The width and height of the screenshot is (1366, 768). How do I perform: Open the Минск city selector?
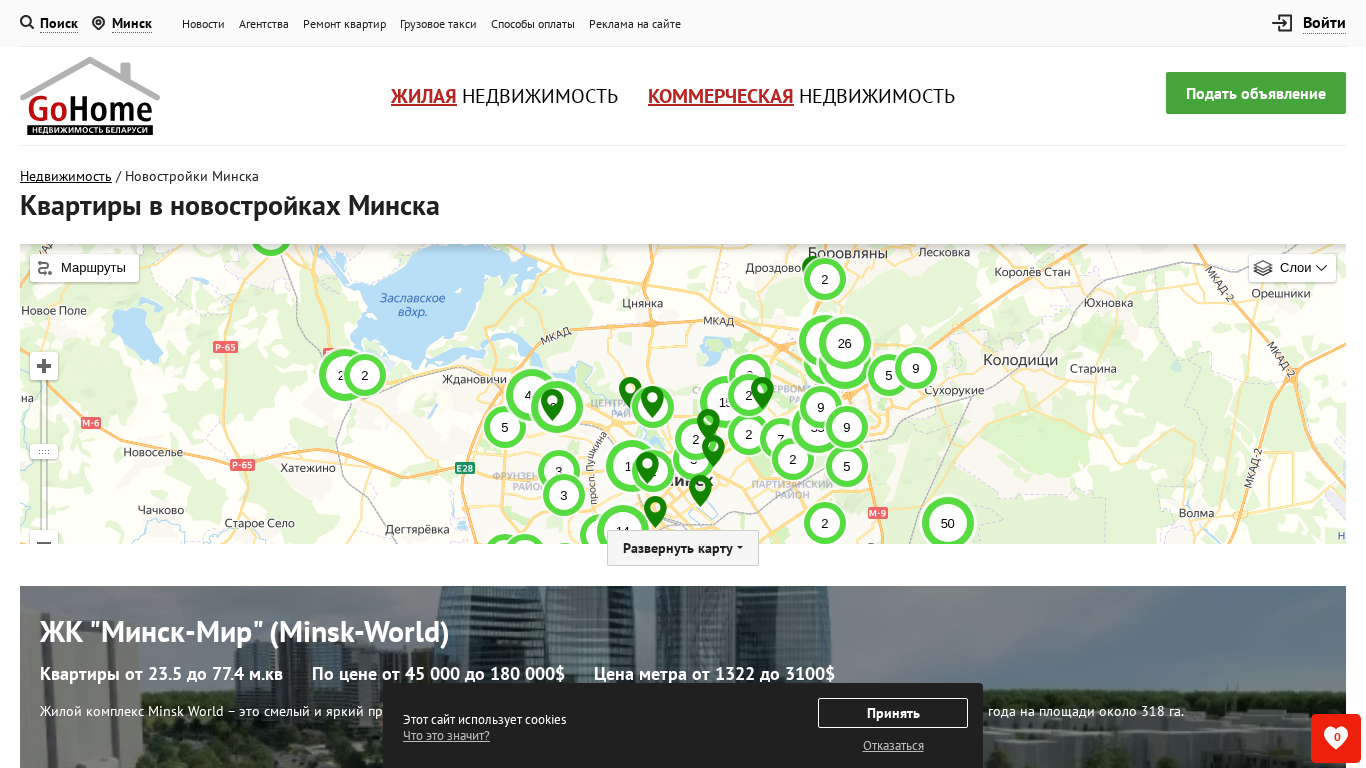tap(131, 23)
